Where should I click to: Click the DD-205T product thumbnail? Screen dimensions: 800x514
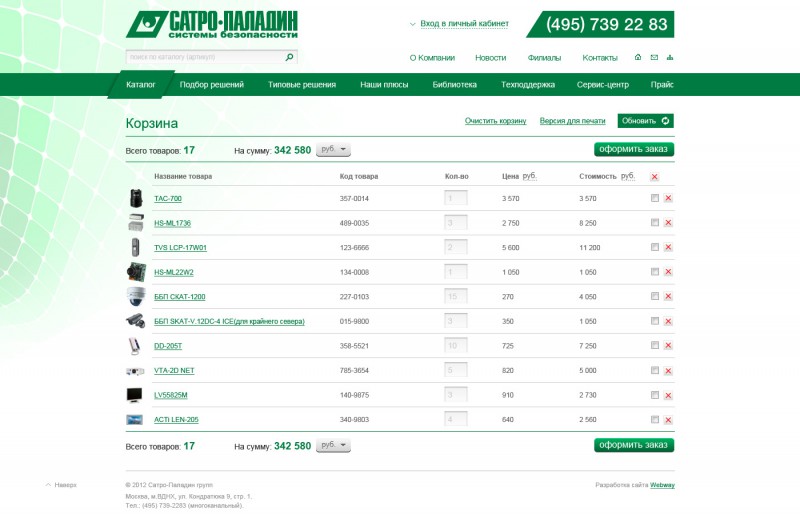[134, 346]
